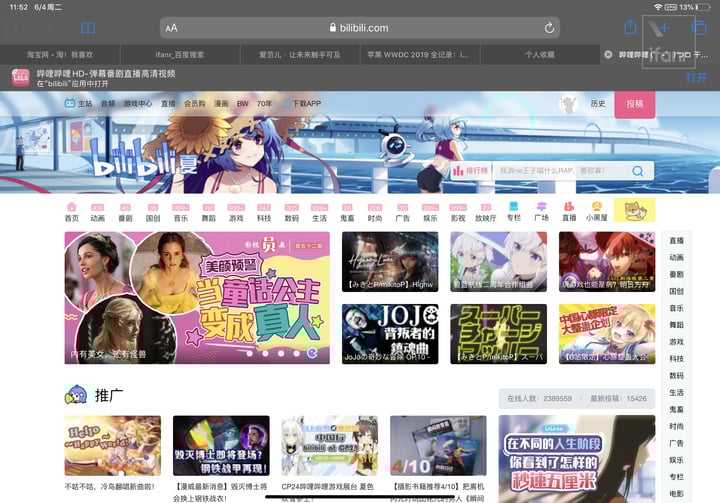The width and height of the screenshot is (720, 503).
Task: Tap the Safari share icon
Action: (630, 27)
